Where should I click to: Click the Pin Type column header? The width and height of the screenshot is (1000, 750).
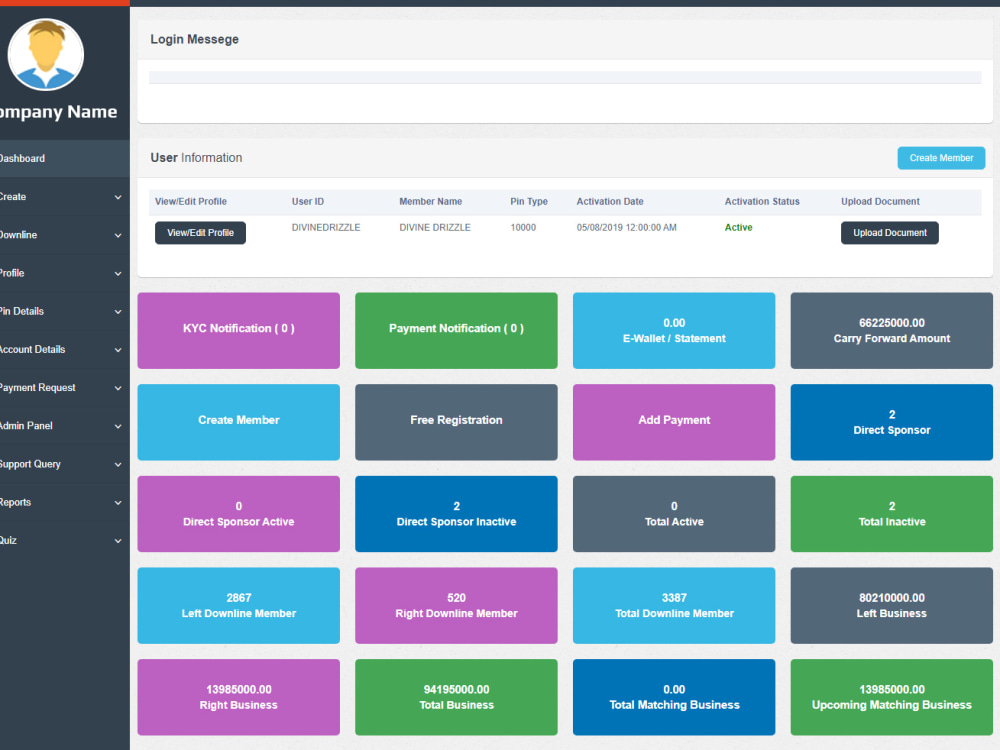click(x=529, y=202)
